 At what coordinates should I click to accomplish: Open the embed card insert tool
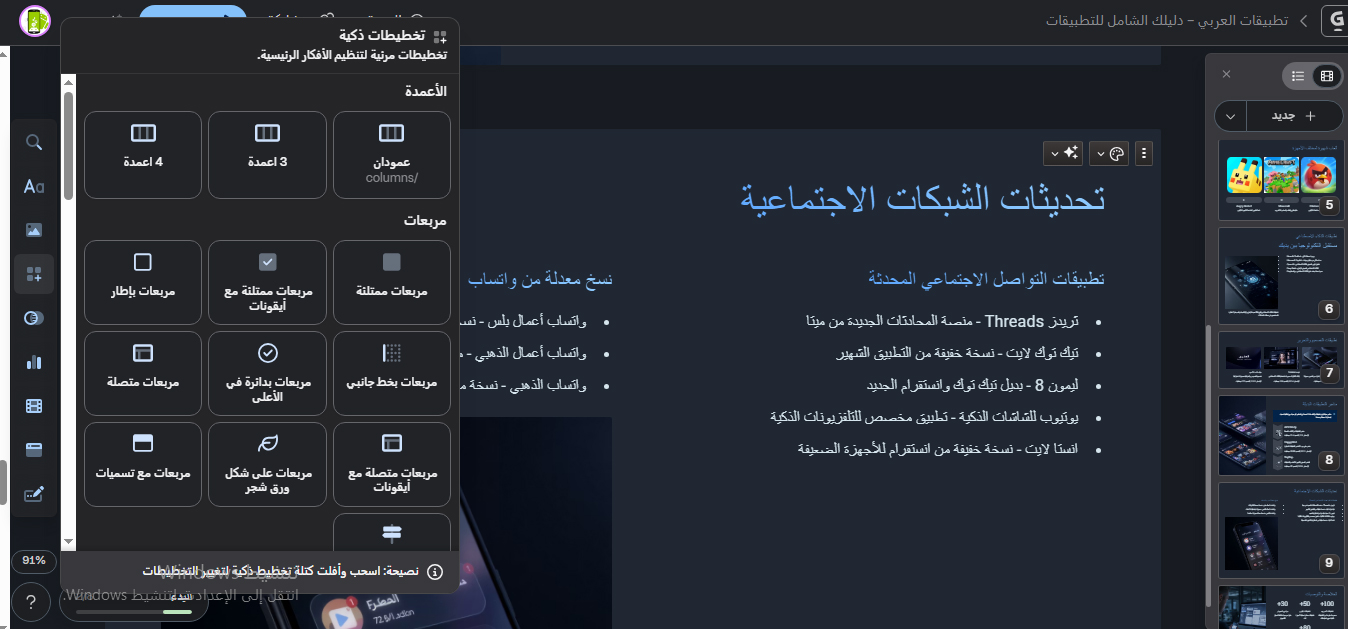(x=34, y=450)
